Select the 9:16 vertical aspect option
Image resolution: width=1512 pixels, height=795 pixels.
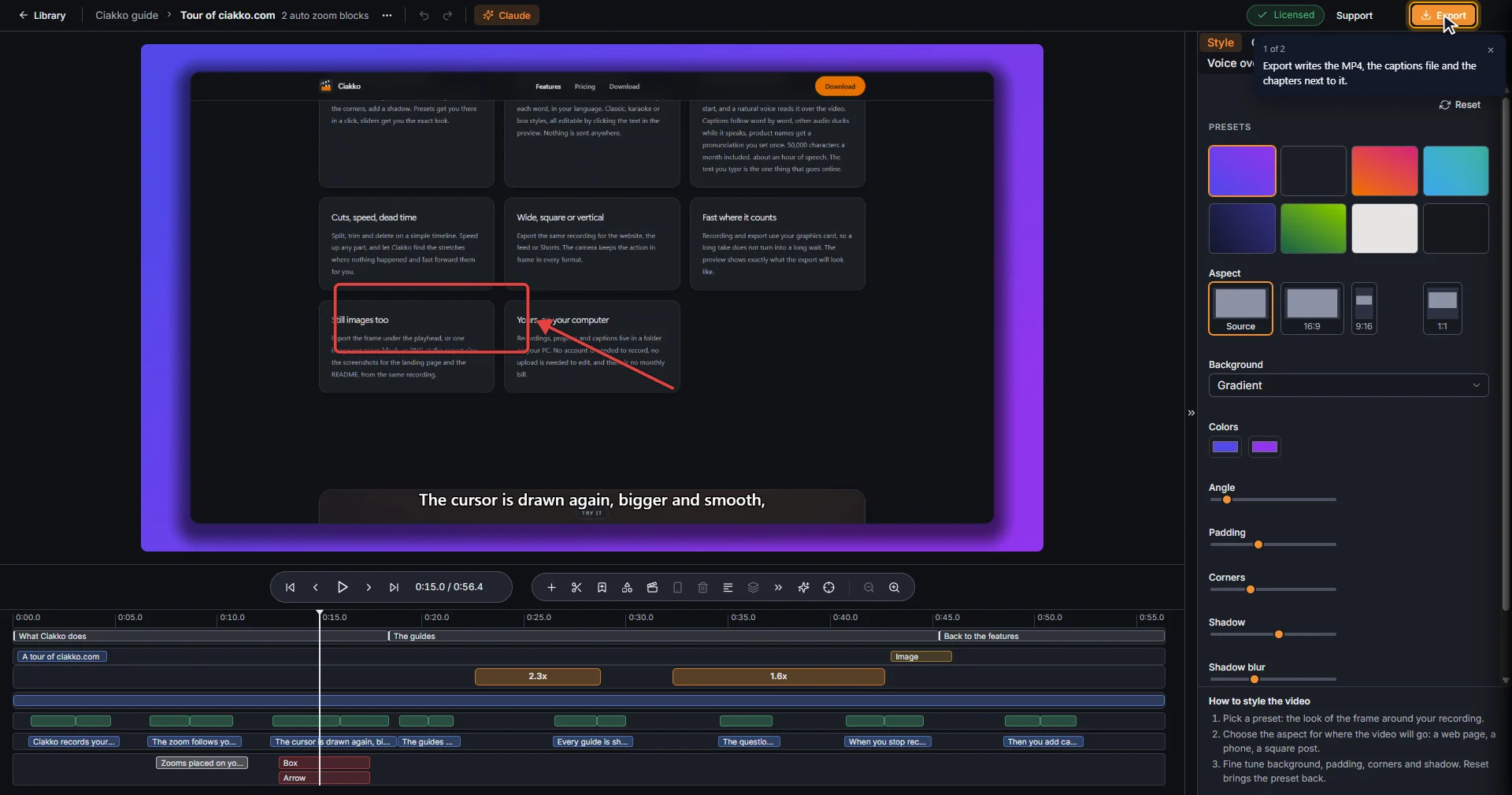coord(1364,309)
